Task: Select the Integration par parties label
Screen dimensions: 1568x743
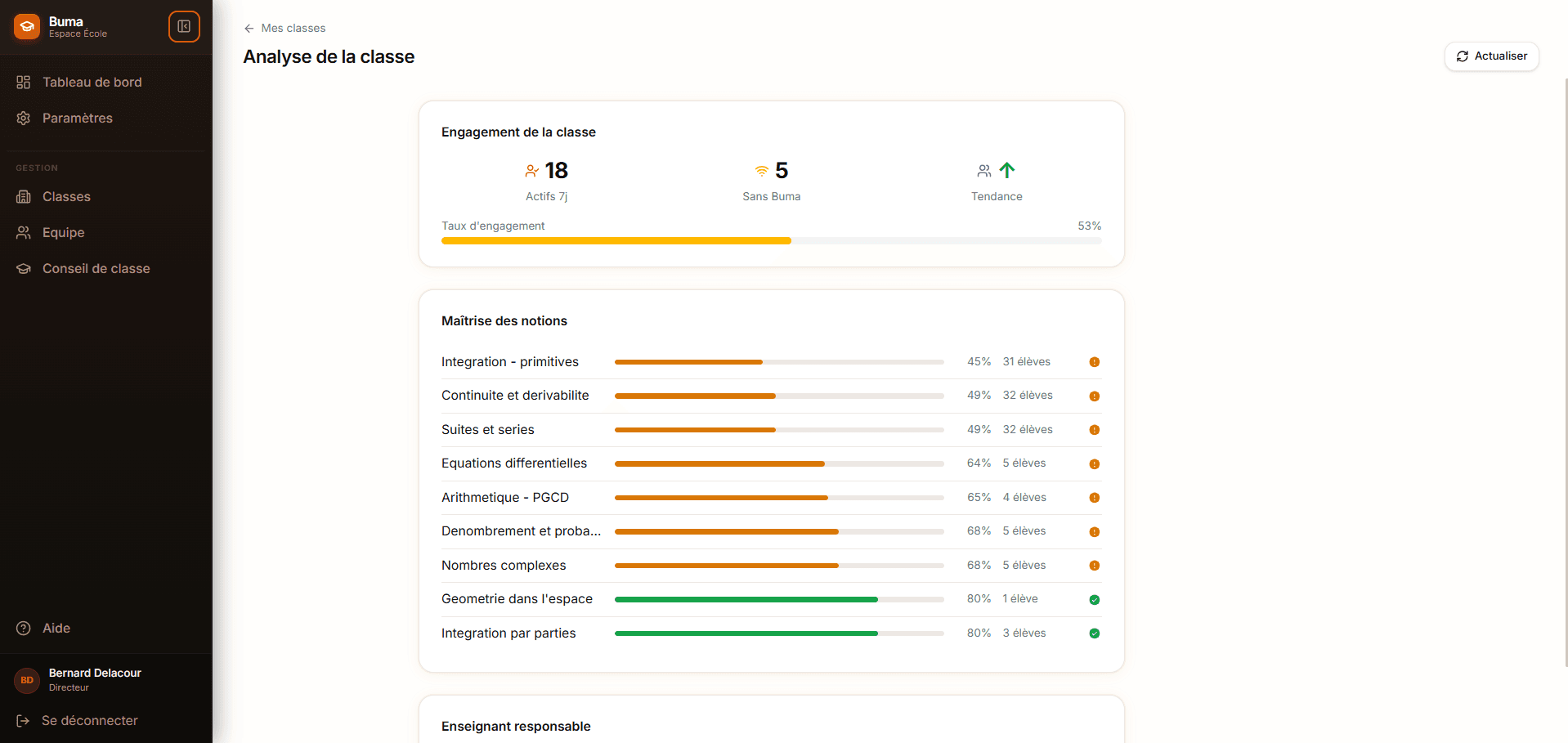Action: click(508, 633)
